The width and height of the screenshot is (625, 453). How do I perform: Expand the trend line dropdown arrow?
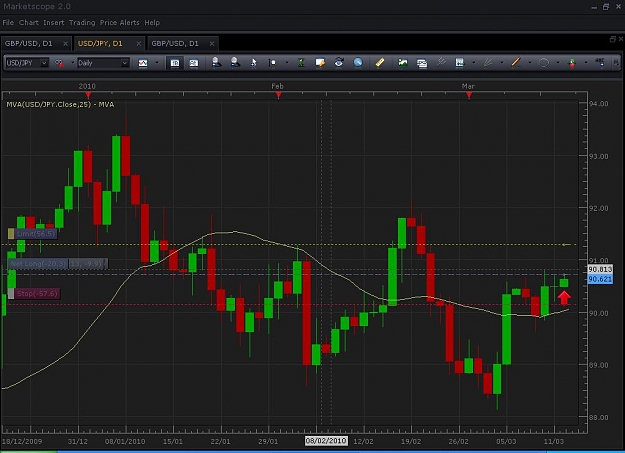530,63
